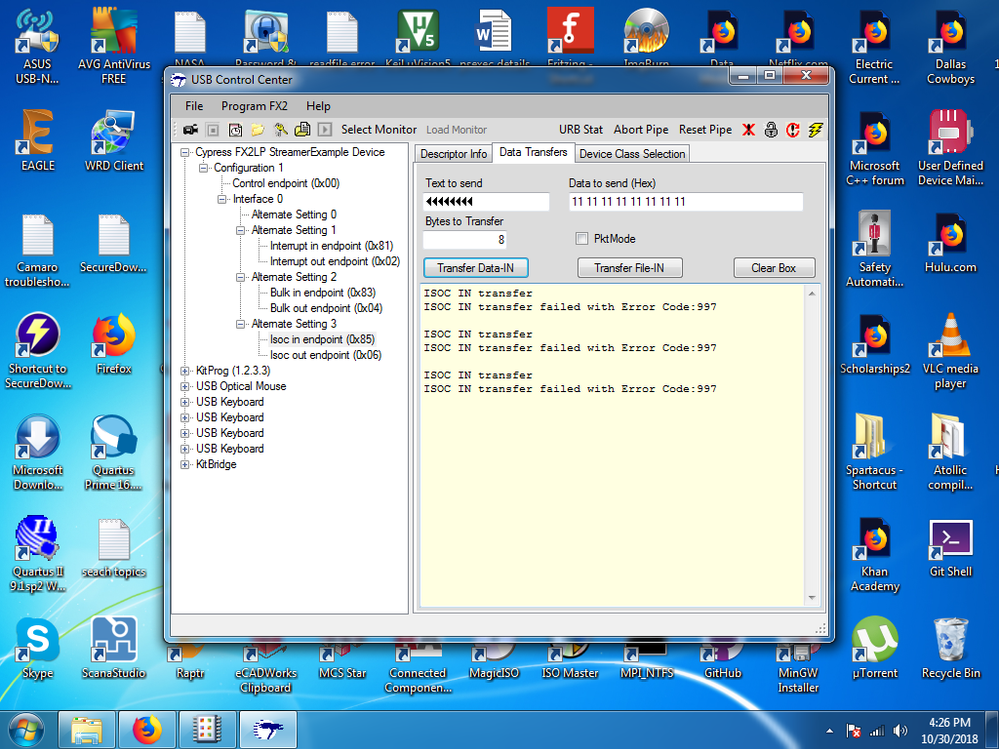Click the red X icon in the toolbar

click(748, 130)
